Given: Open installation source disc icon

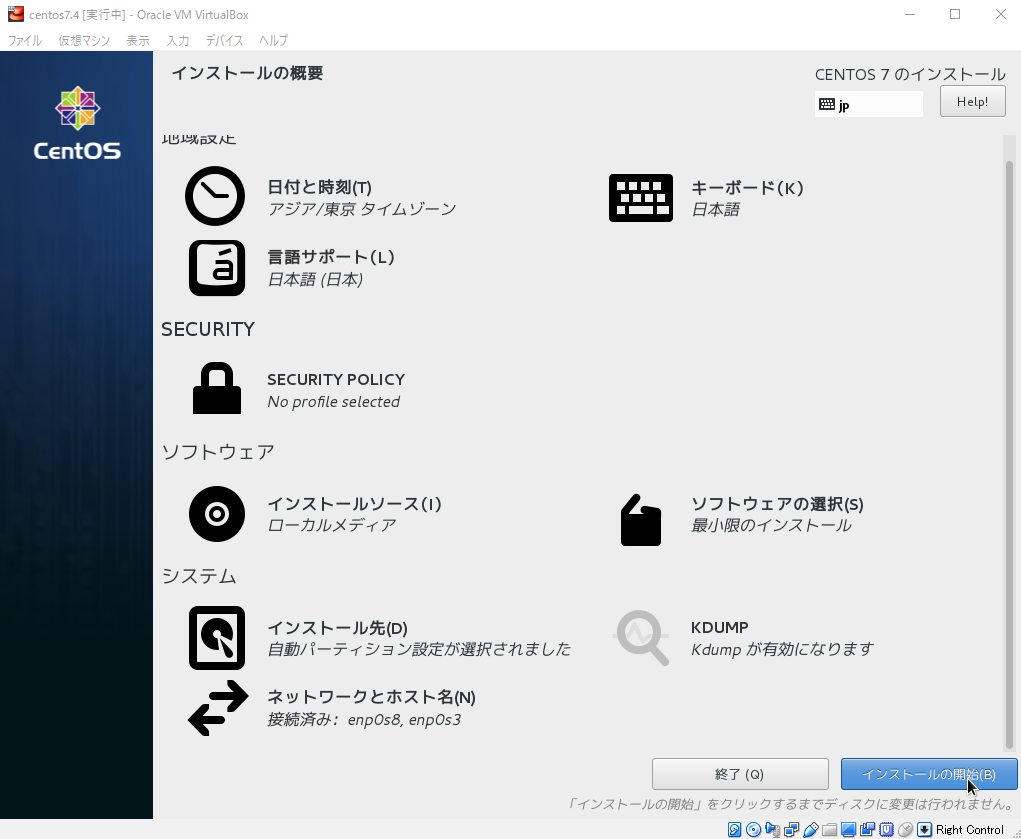Looking at the screenshot, I should tap(217, 514).
